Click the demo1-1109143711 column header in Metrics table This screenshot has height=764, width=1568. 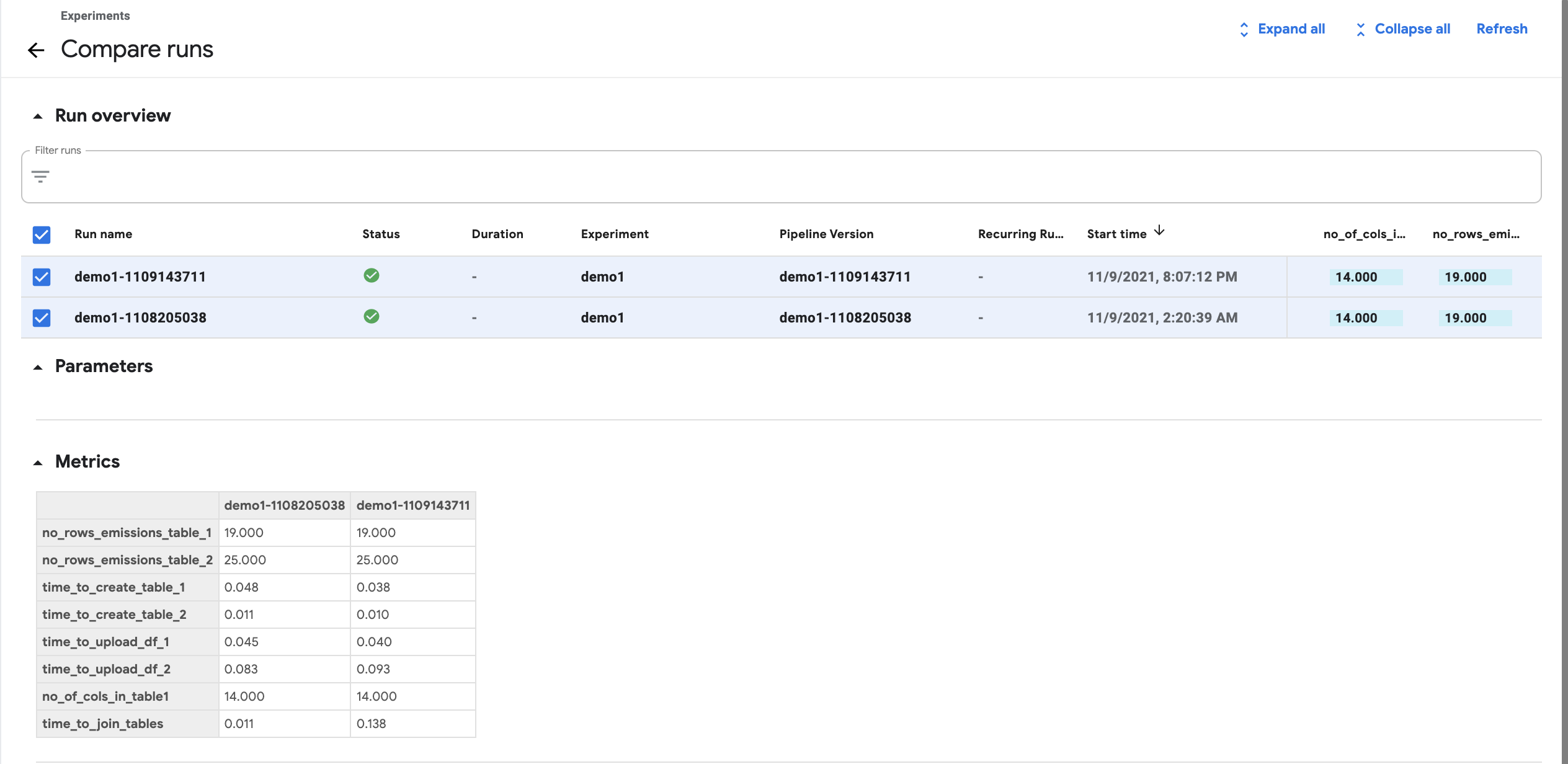[413, 505]
